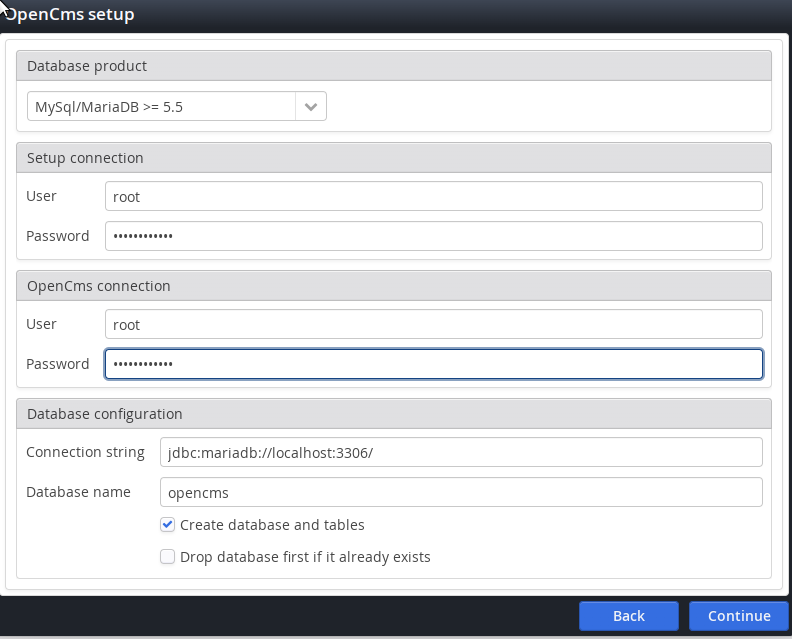Viewport: 792px width, 639px height.
Task: Click the Setup connection section header
Action: click(394, 158)
